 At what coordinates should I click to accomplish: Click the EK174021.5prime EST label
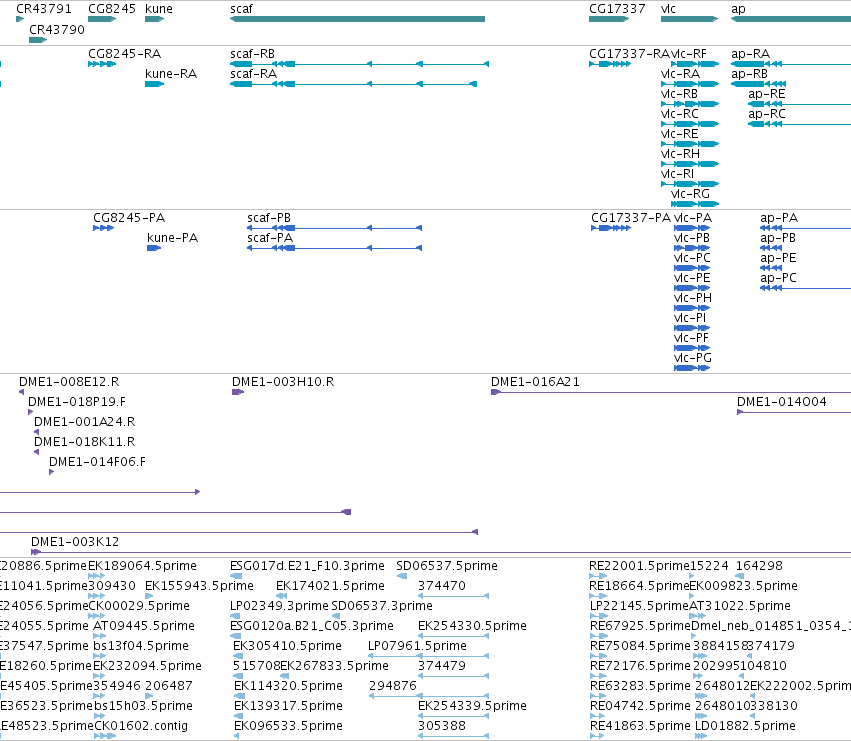click(x=331, y=586)
